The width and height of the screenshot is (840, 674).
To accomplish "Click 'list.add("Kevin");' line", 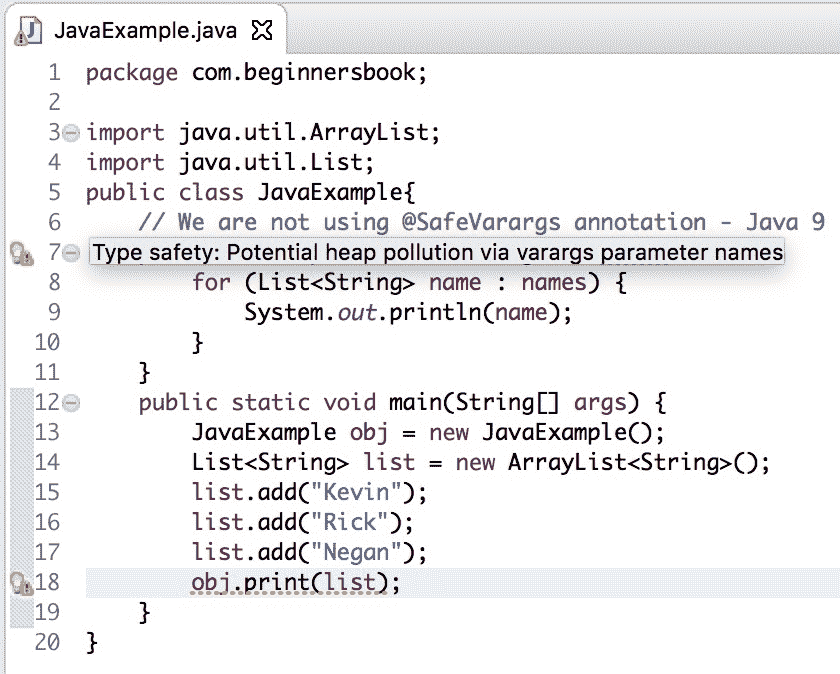I will (309, 493).
